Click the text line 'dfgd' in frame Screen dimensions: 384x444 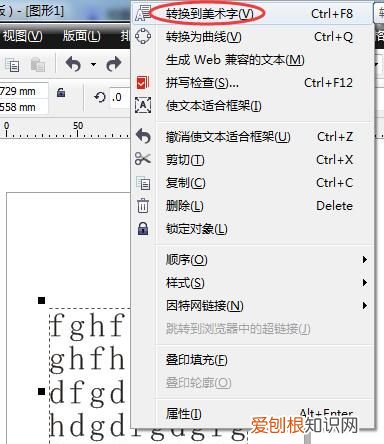[87, 394]
